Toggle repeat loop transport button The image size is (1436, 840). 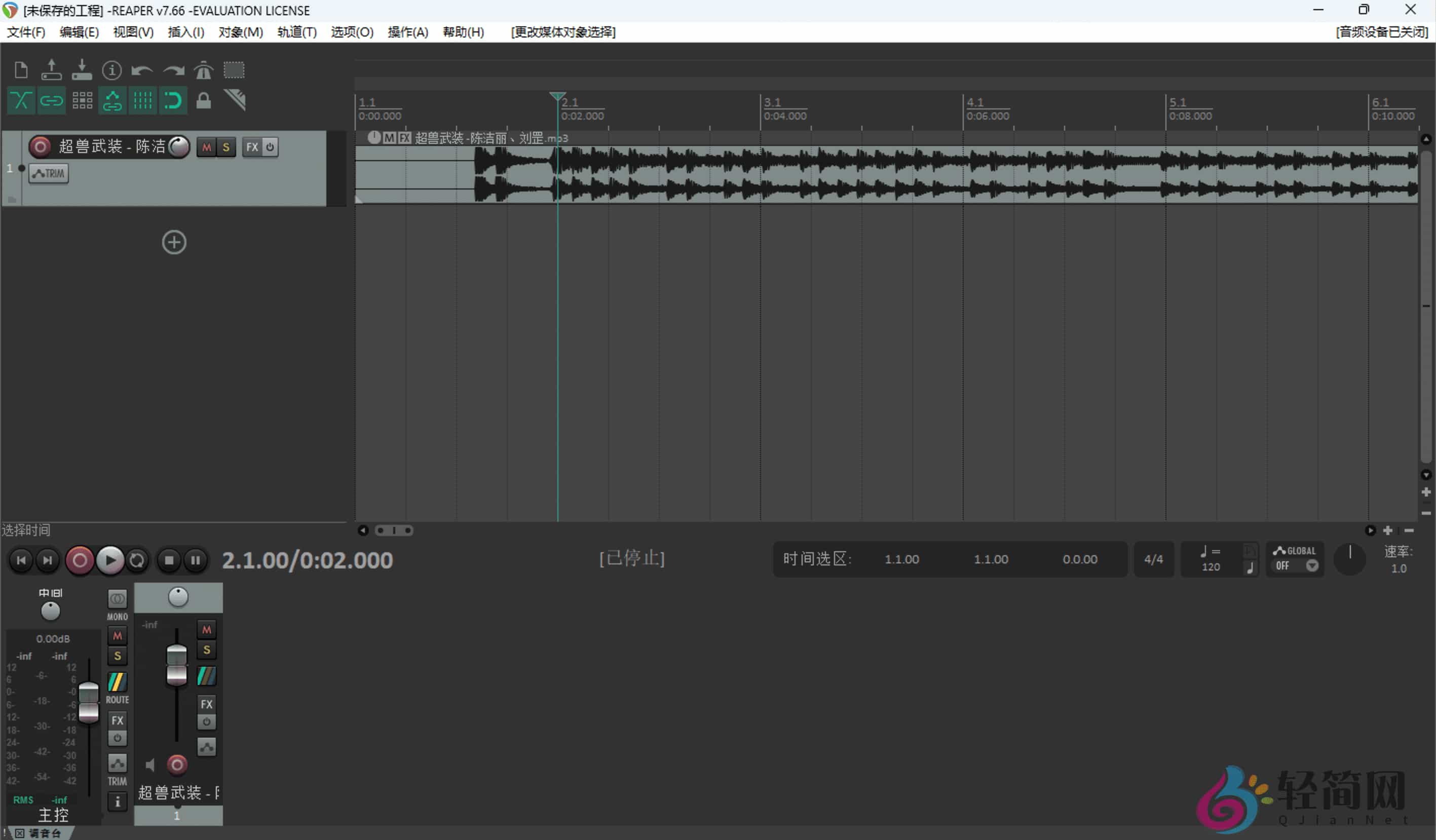coord(137,561)
